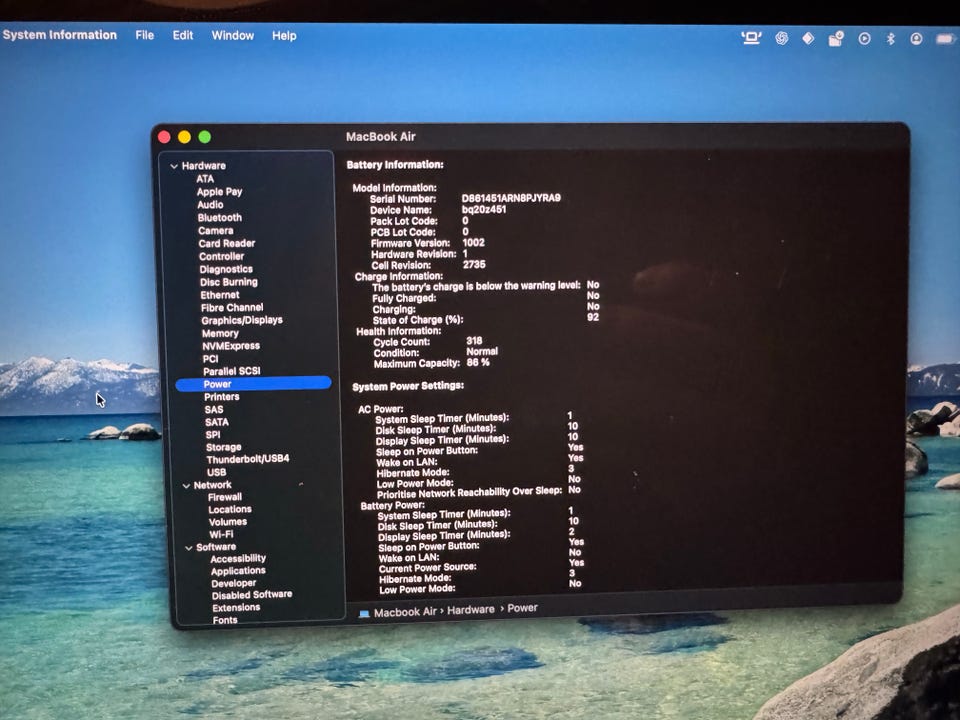
Task: Select Bluetooth in the sidebar
Action: tap(219, 217)
